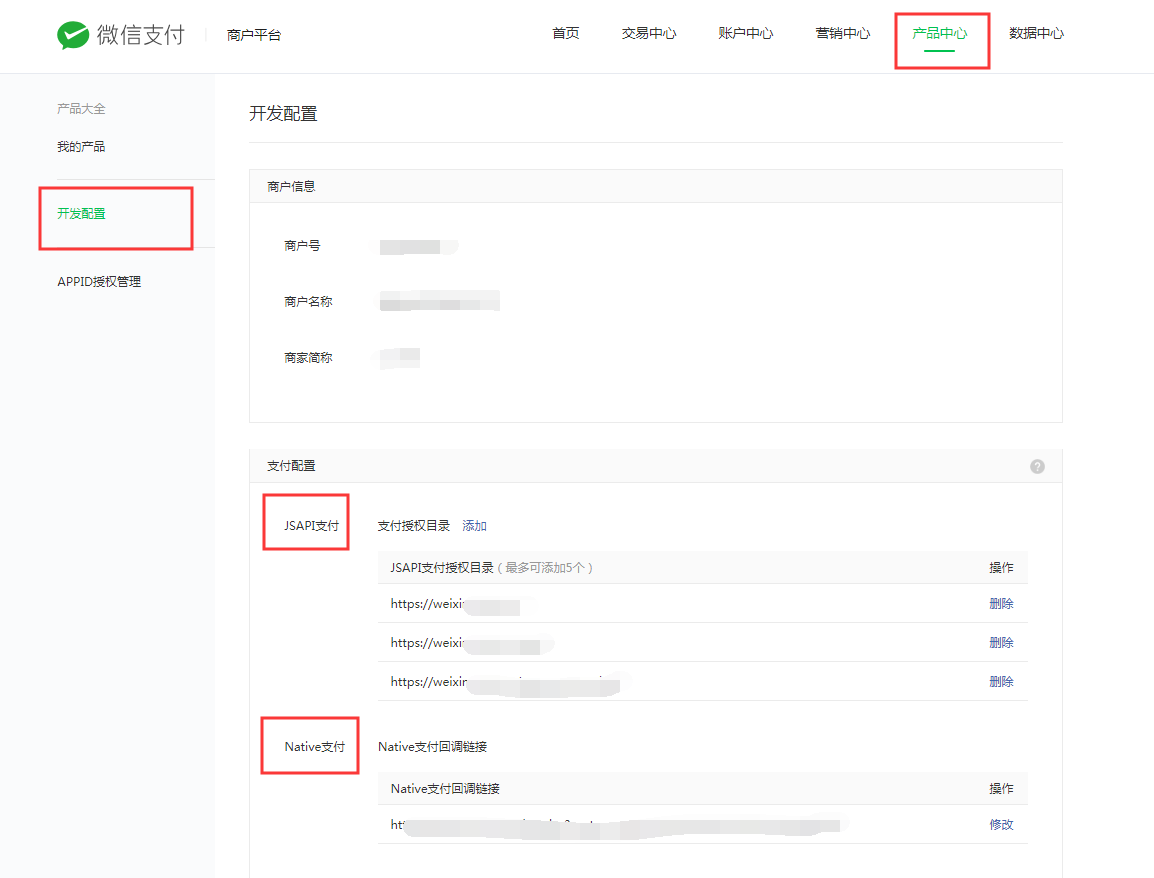Click the 商户信息 section header
The height and width of the screenshot is (878, 1154).
coord(291,186)
